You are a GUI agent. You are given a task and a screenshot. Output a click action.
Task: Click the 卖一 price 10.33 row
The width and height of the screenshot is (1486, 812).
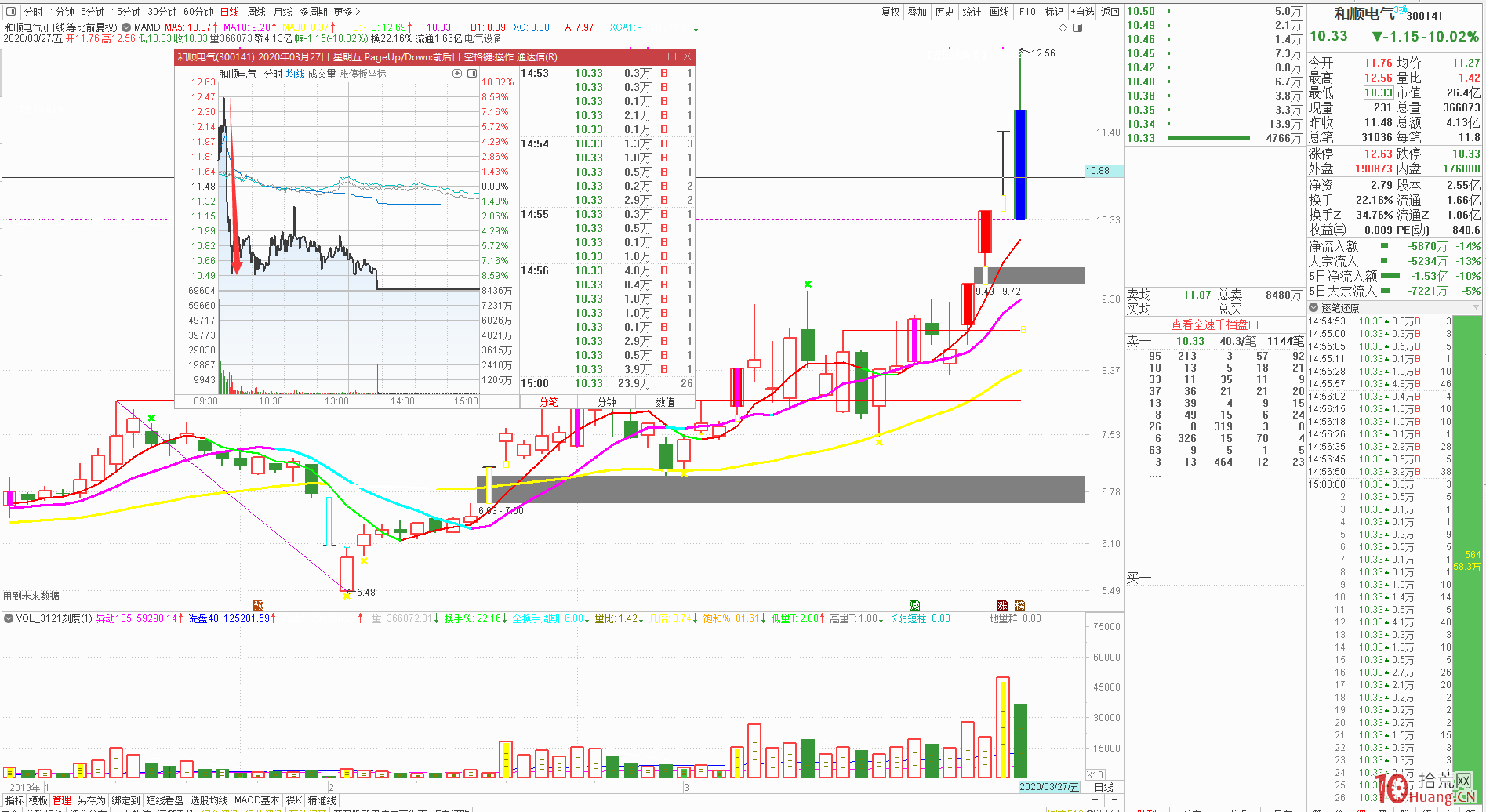tap(1215, 341)
